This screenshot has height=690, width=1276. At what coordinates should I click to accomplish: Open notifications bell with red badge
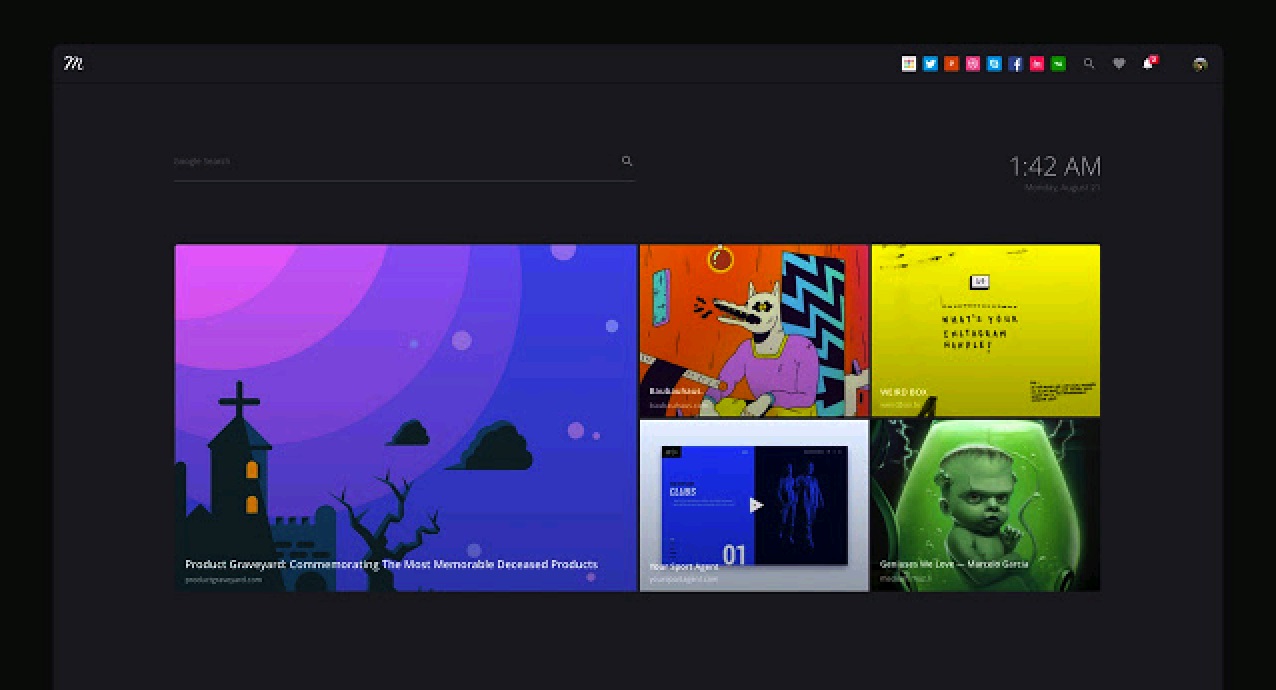click(x=1148, y=64)
